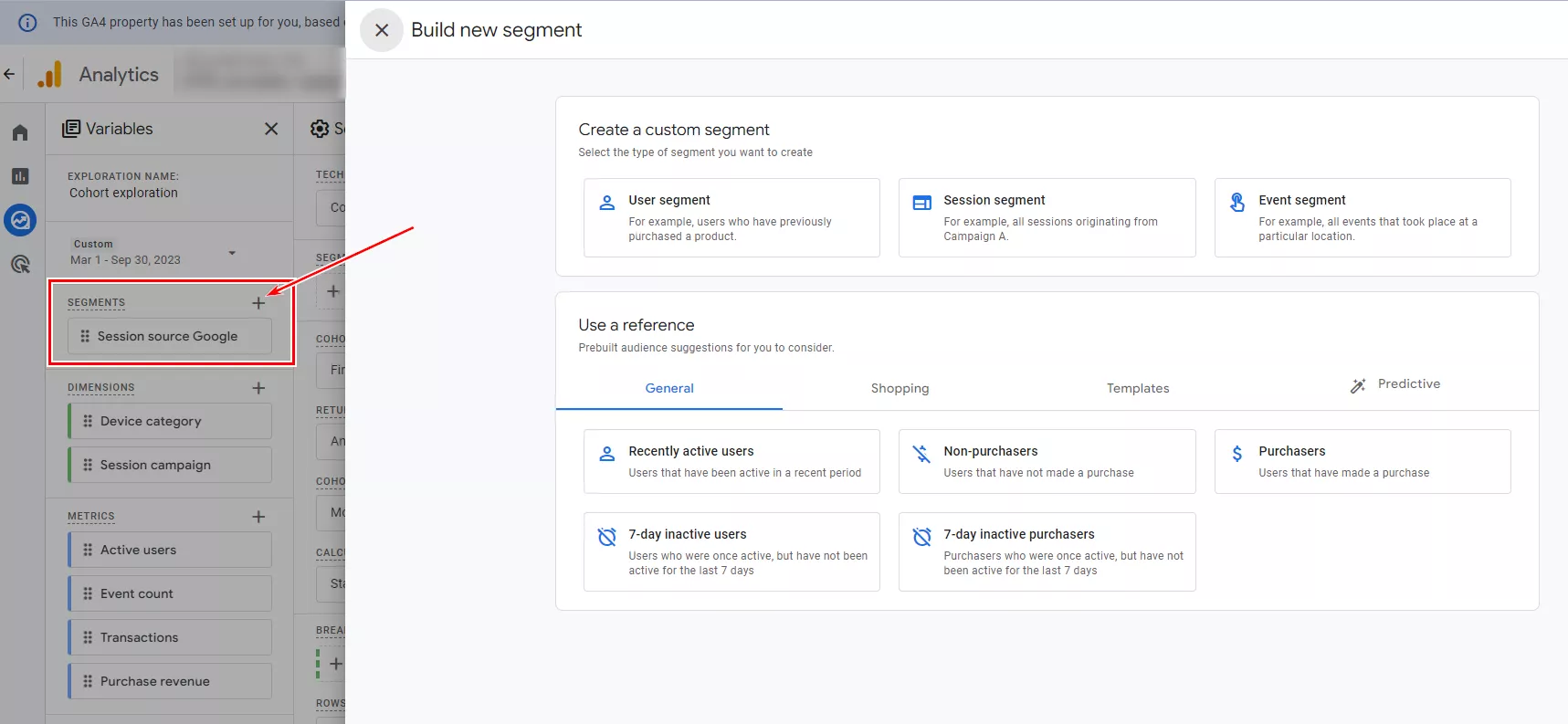Click the 7-day inactive users clock icon
1568x724 pixels.
pyautogui.click(x=606, y=537)
